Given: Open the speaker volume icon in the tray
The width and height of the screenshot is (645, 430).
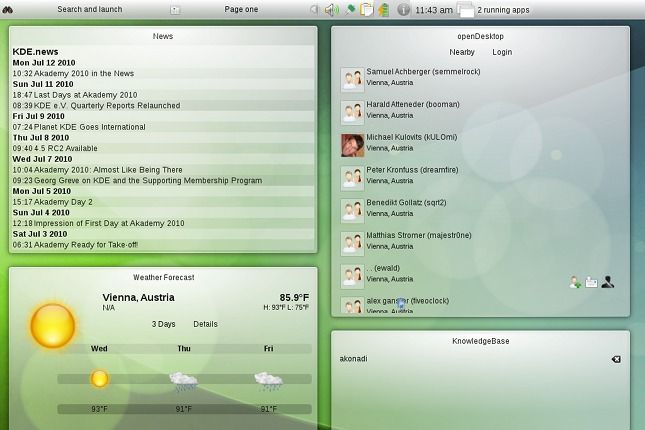Looking at the screenshot, I should tap(332, 9).
